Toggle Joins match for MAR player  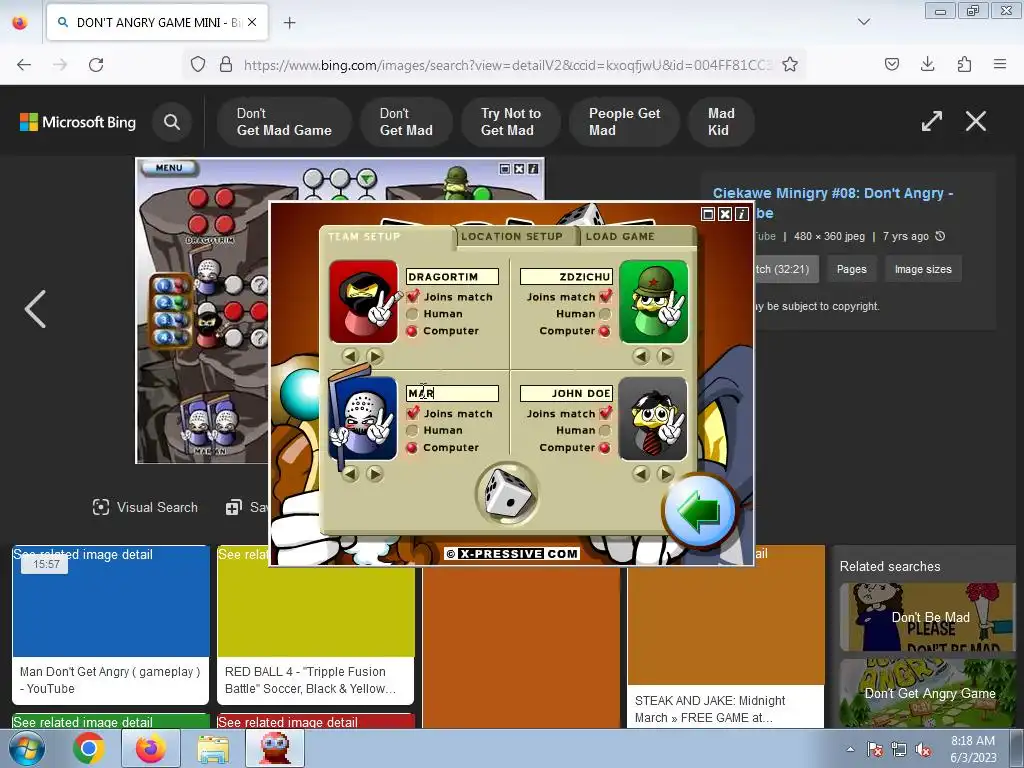click(x=412, y=413)
